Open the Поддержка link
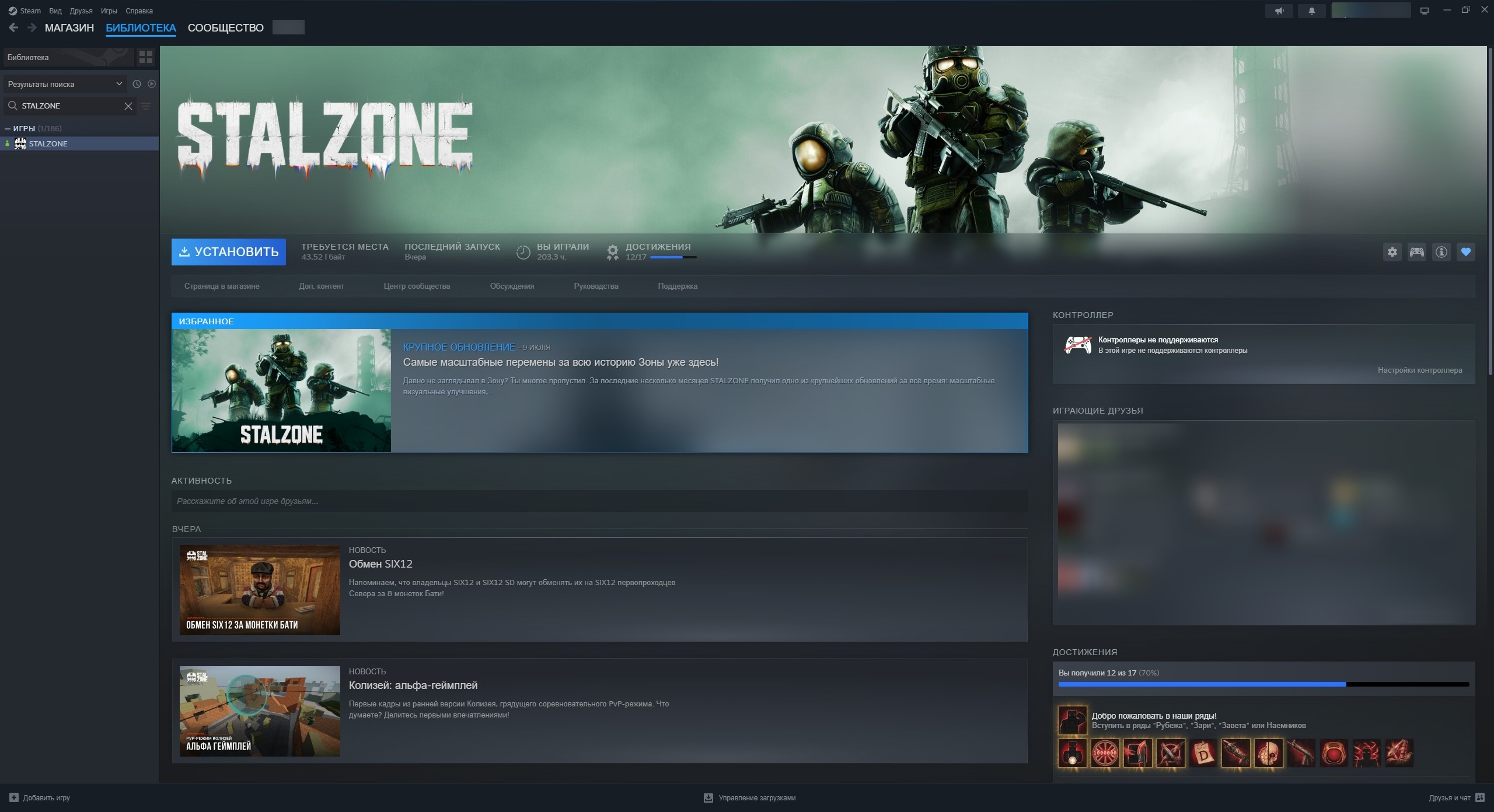The image size is (1494, 812). [x=678, y=286]
